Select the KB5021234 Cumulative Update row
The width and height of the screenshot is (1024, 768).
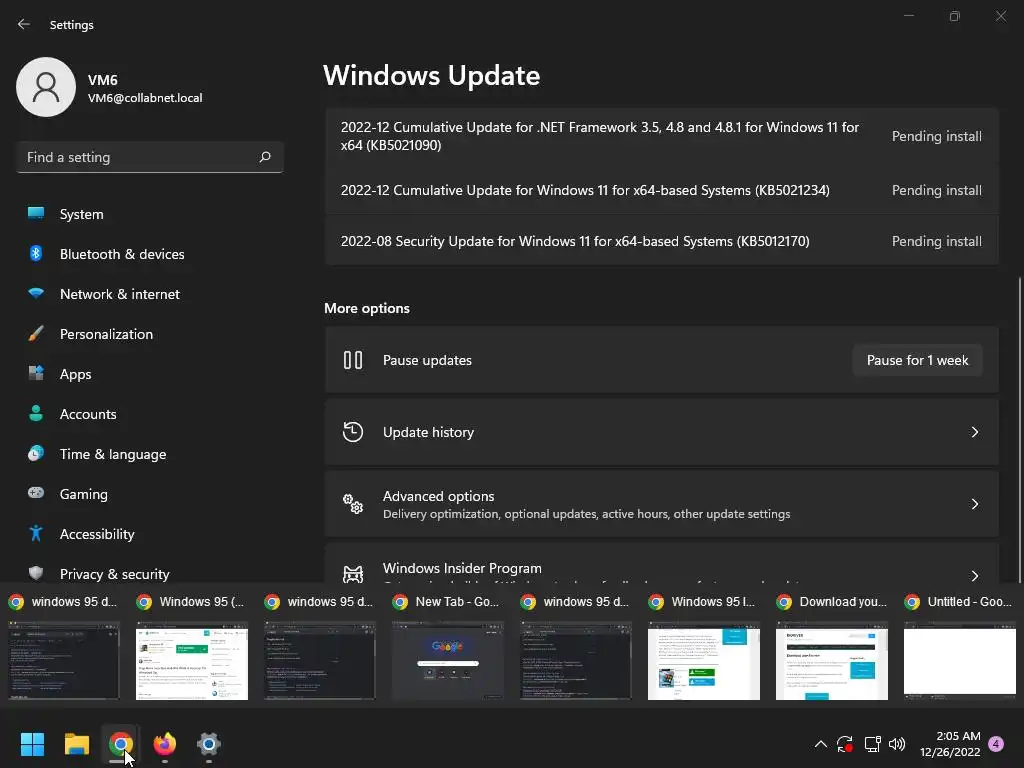pos(662,190)
